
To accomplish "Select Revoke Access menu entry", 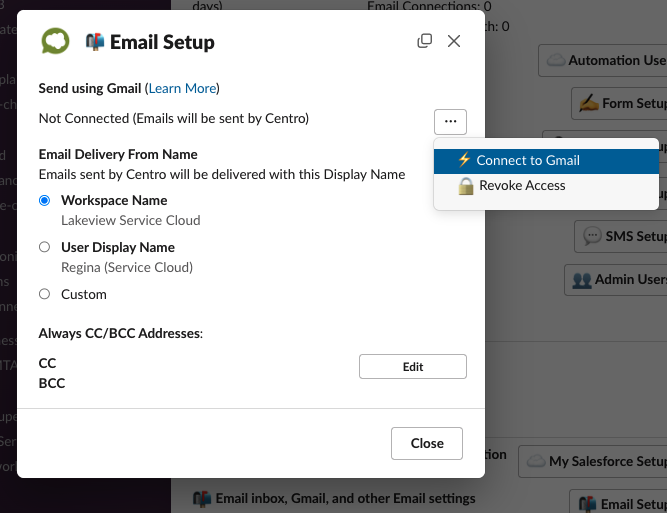I will [546, 186].
